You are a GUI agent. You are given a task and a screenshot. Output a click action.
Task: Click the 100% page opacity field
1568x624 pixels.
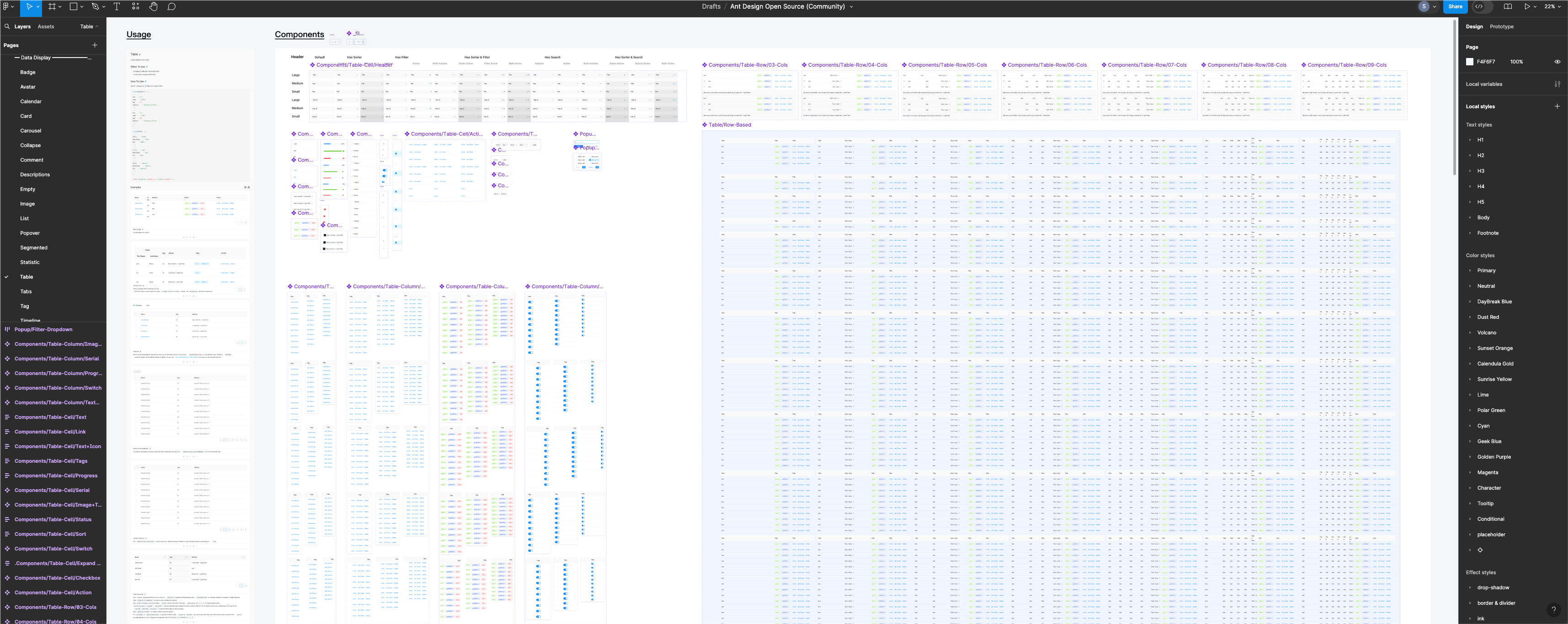coord(1517,61)
